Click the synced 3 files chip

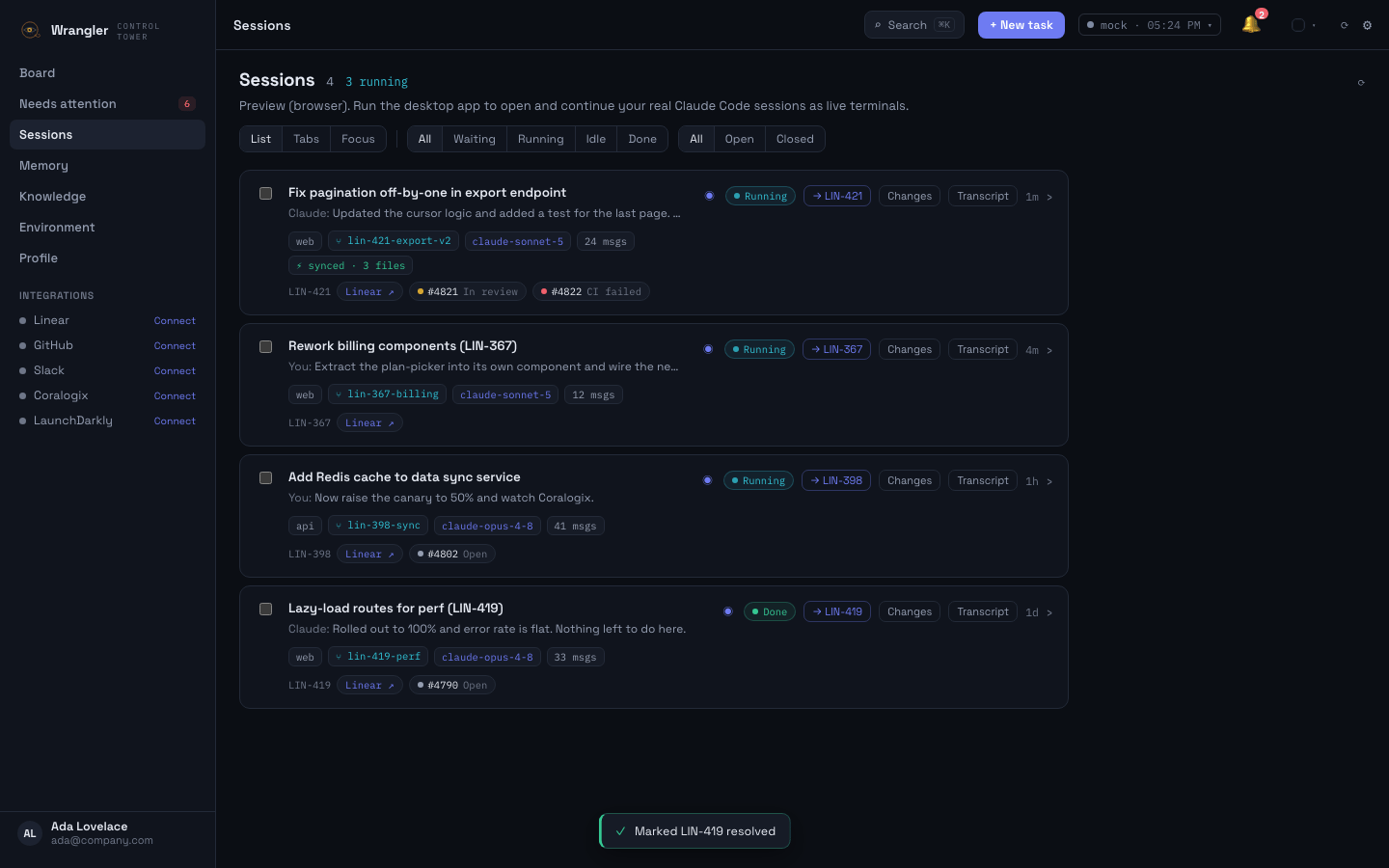tap(350, 265)
